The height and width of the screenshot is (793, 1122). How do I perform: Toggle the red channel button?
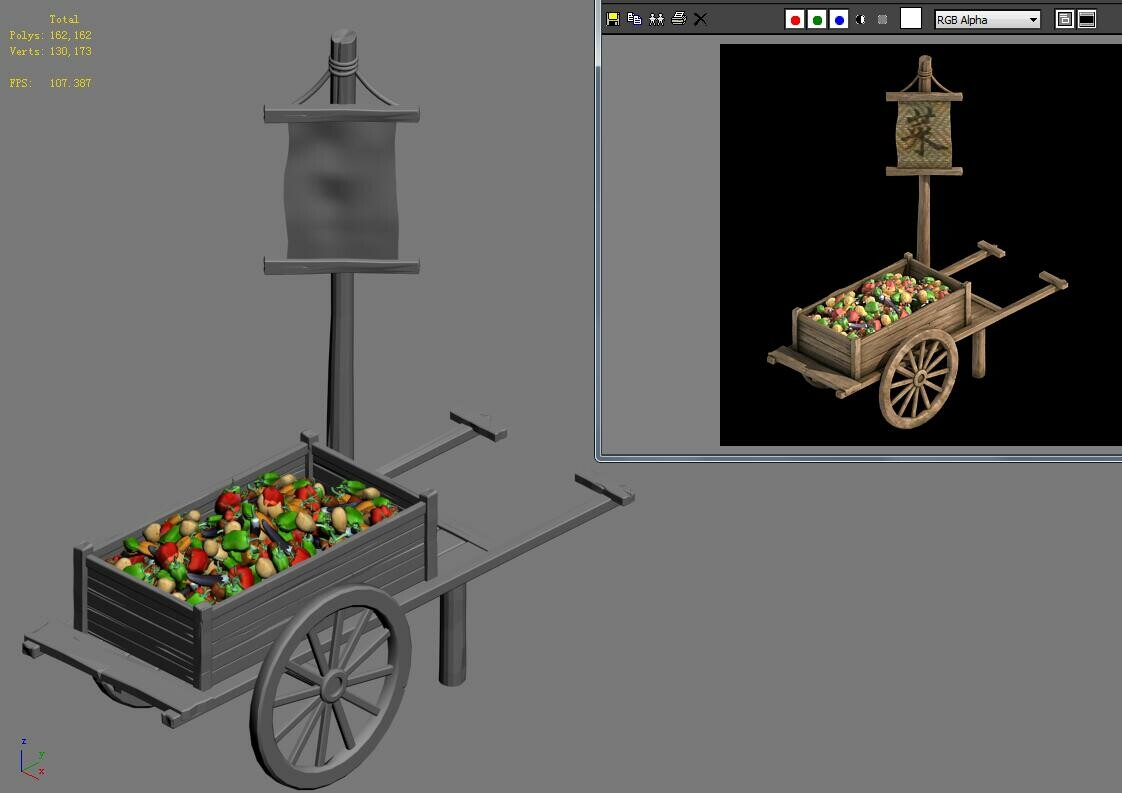tap(795, 19)
